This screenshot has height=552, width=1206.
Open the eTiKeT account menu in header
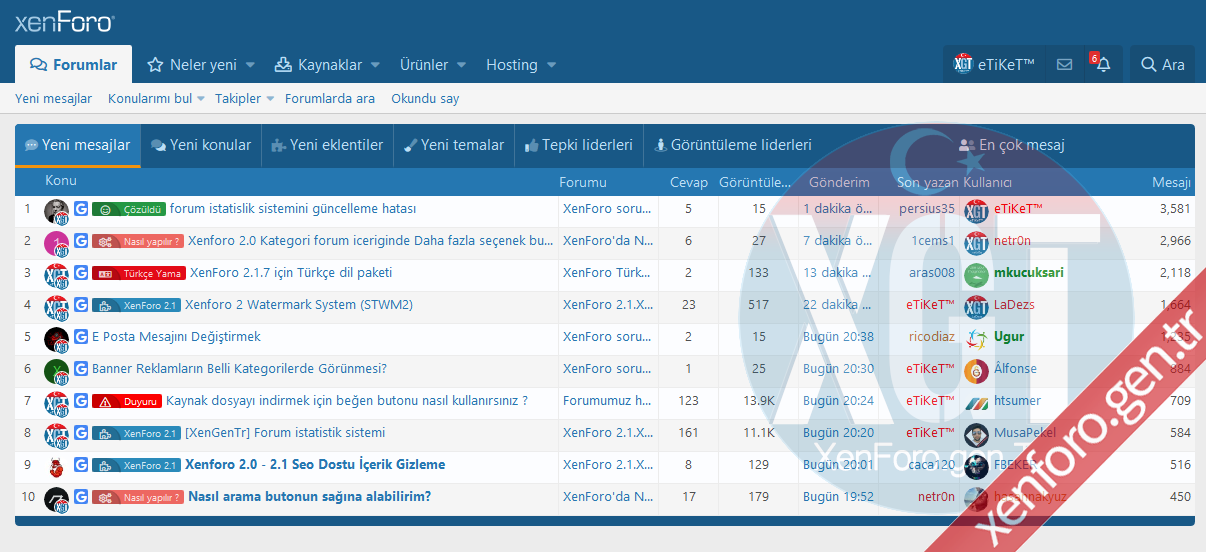(994, 65)
